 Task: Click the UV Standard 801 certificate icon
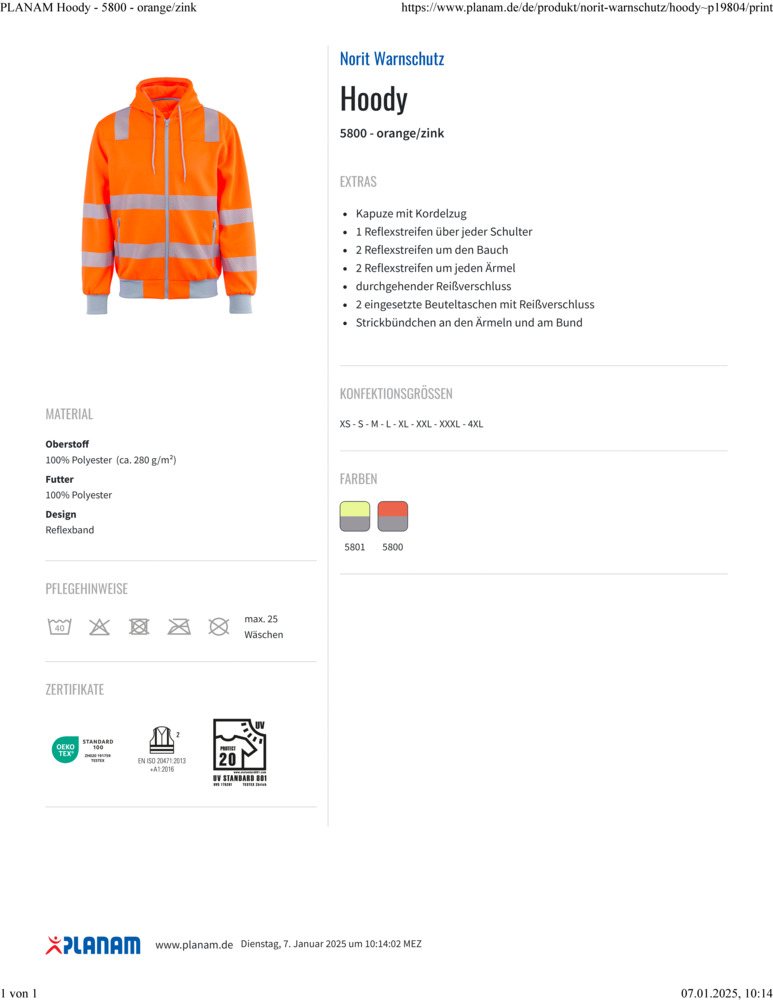(x=240, y=753)
